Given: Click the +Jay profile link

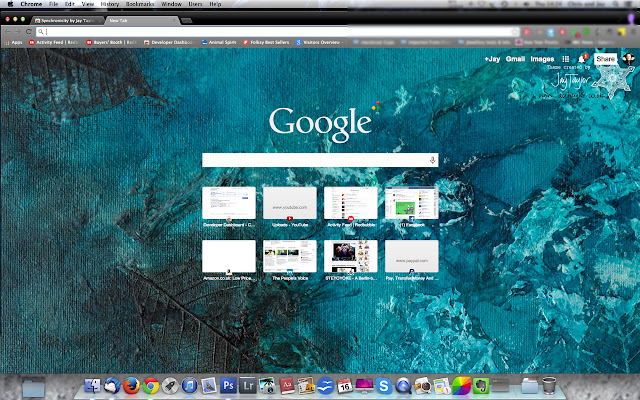Looking at the screenshot, I should pyautogui.click(x=491, y=59).
